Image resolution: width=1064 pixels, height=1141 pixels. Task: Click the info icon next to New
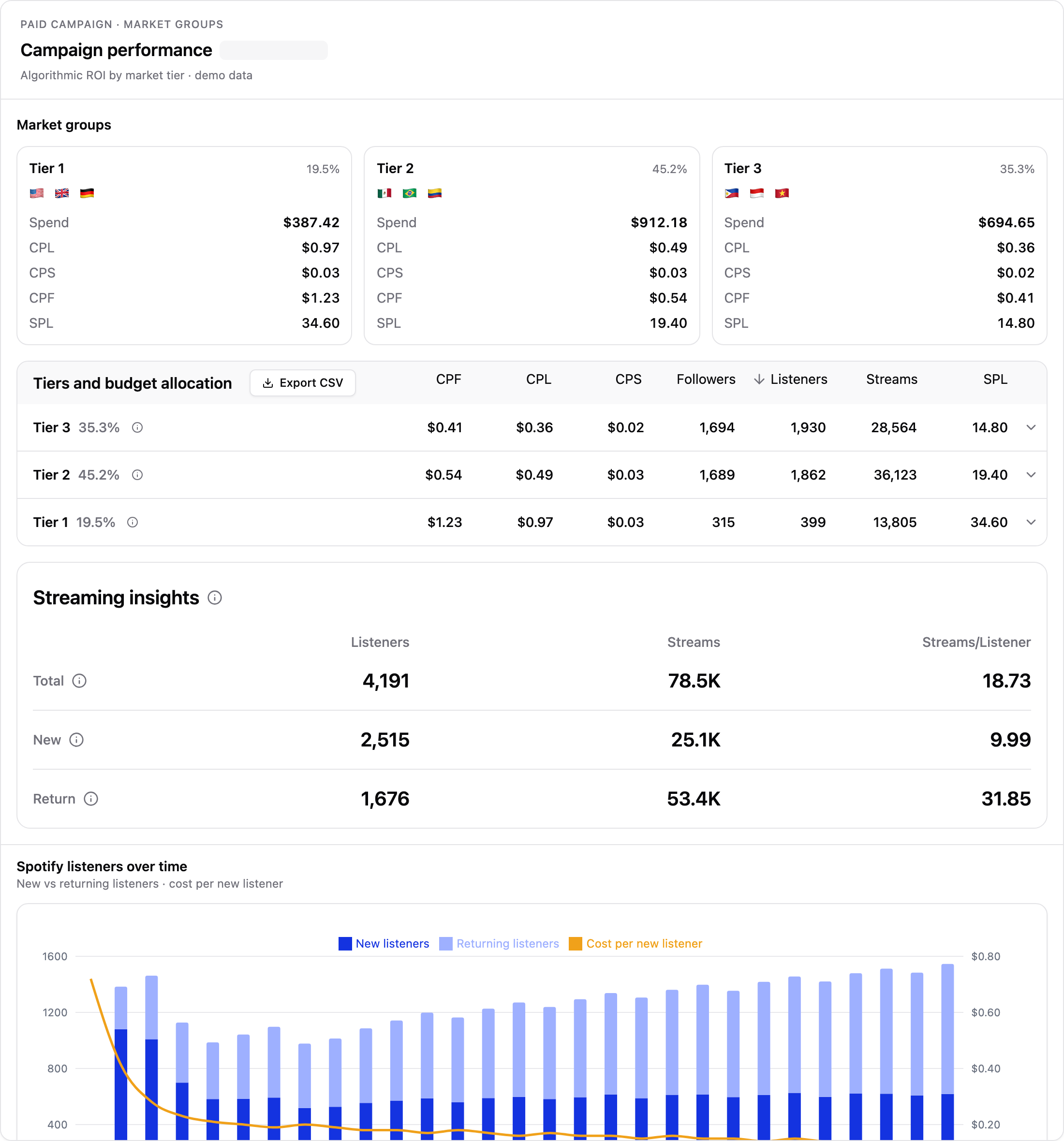[x=76, y=740]
